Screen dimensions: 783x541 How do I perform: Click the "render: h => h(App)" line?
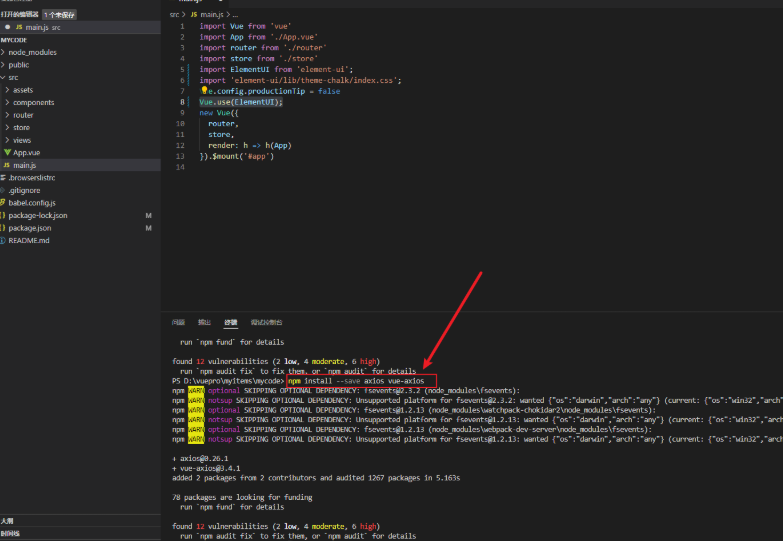tap(250, 145)
